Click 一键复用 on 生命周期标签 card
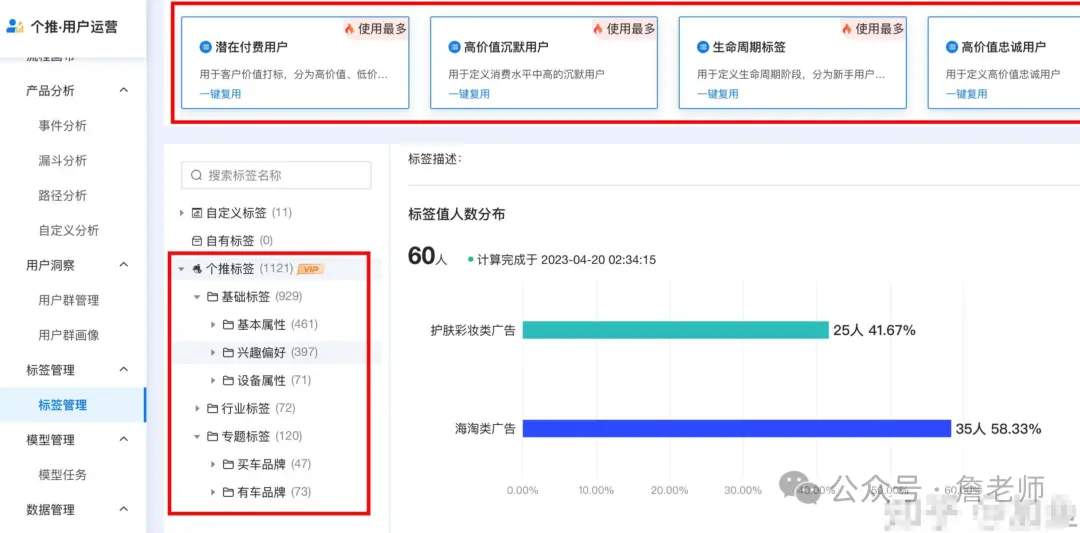The image size is (1080, 533). tap(717, 94)
